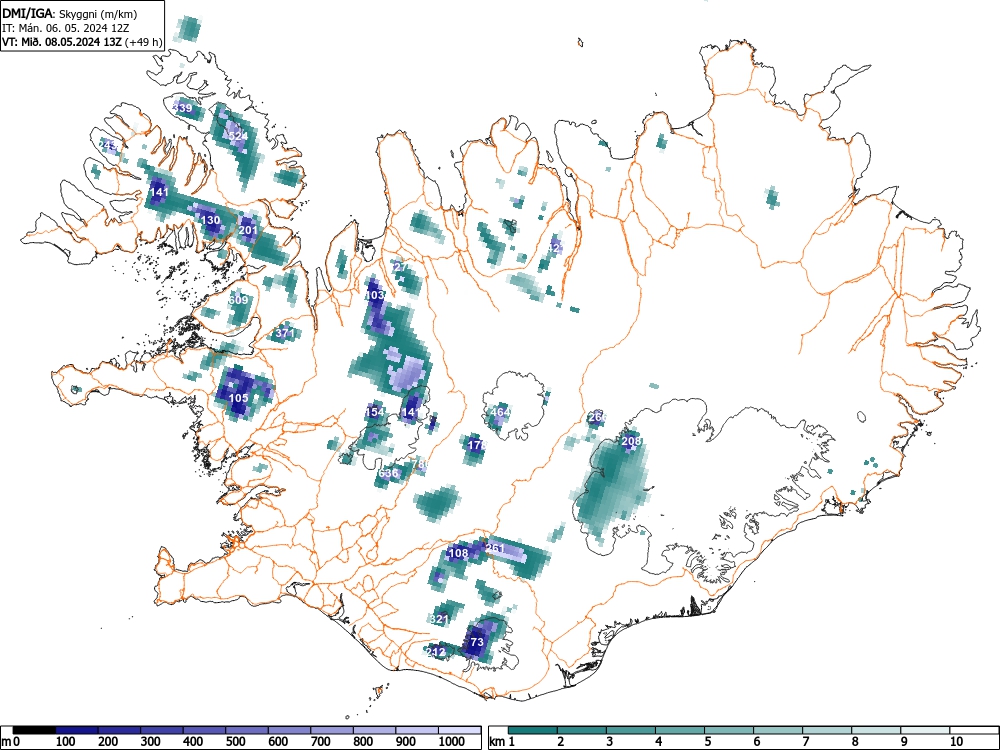This screenshot has width=1000, height=750.
Task: Click the '4' label on the km legend
Action: click(x=659, y=742)
